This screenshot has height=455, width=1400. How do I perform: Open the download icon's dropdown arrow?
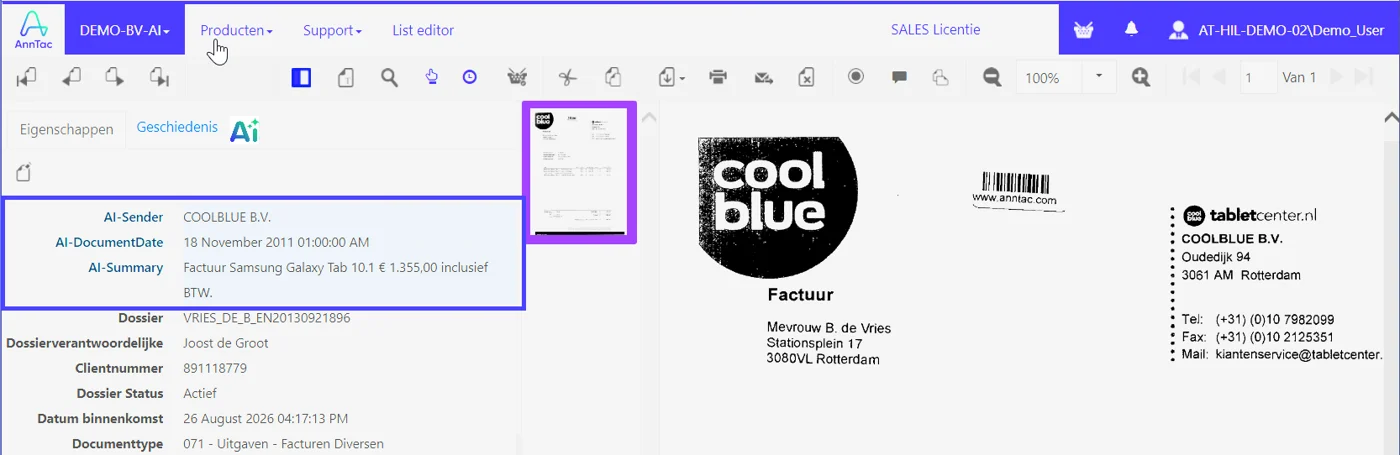[682, 78]
